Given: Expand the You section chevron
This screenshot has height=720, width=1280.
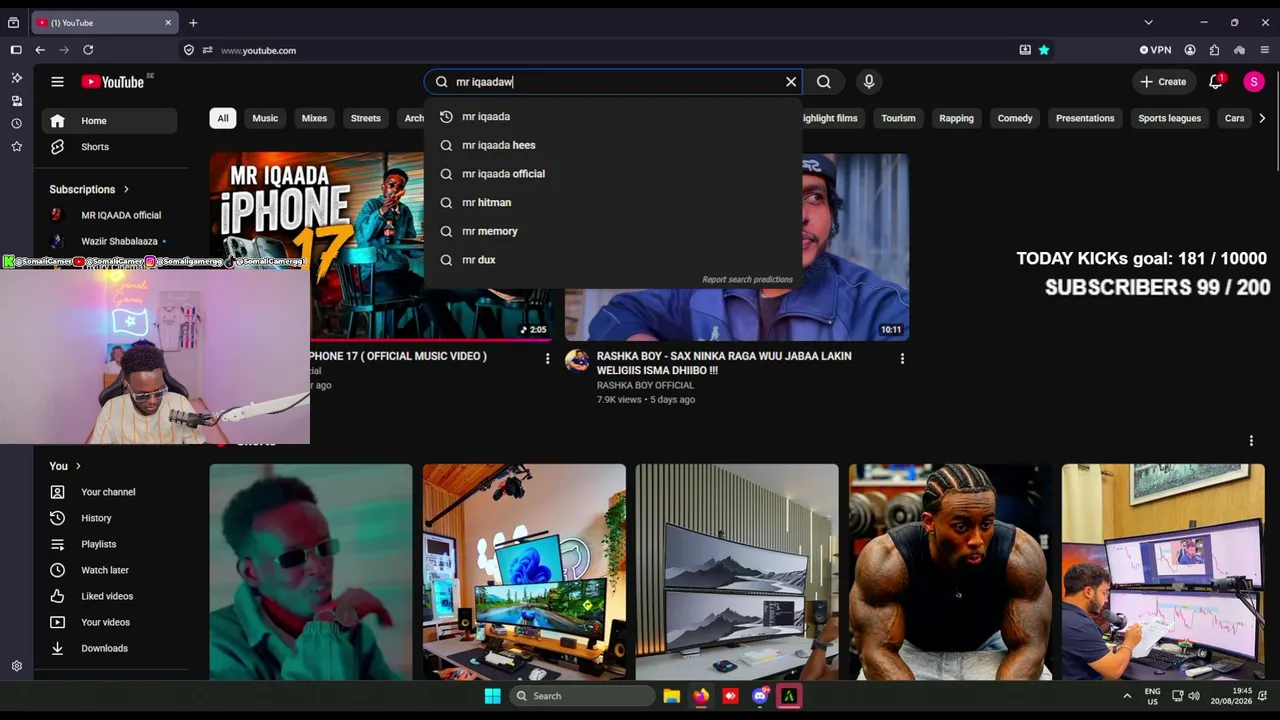Looking at the screenshot, I should point(78,466).
